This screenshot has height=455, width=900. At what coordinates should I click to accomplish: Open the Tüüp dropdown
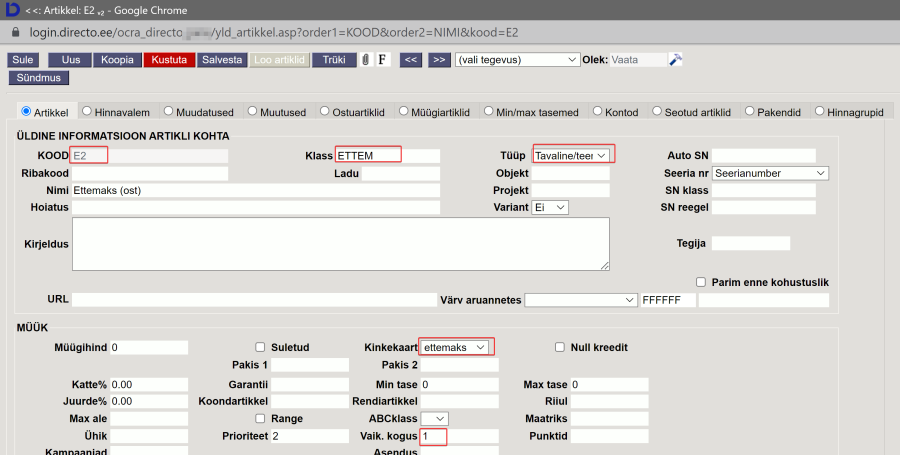click(571, 155)
